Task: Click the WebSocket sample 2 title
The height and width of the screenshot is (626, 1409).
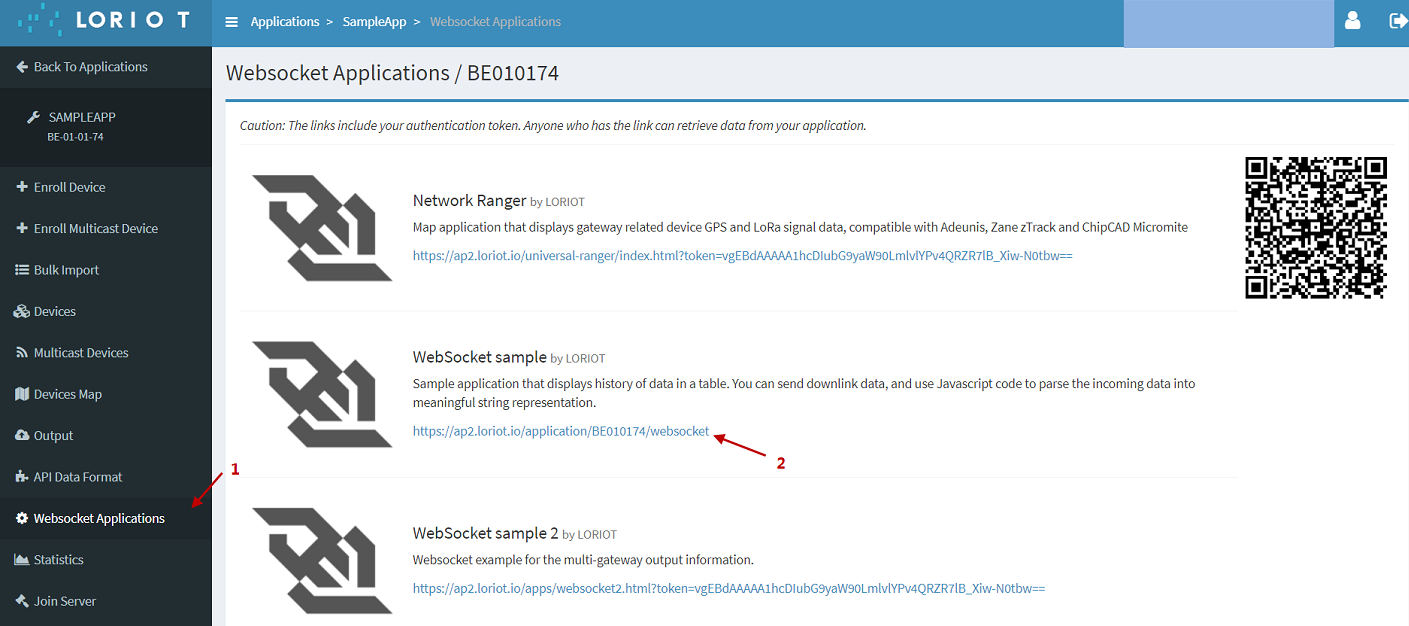Action: [x=486, y=533]
